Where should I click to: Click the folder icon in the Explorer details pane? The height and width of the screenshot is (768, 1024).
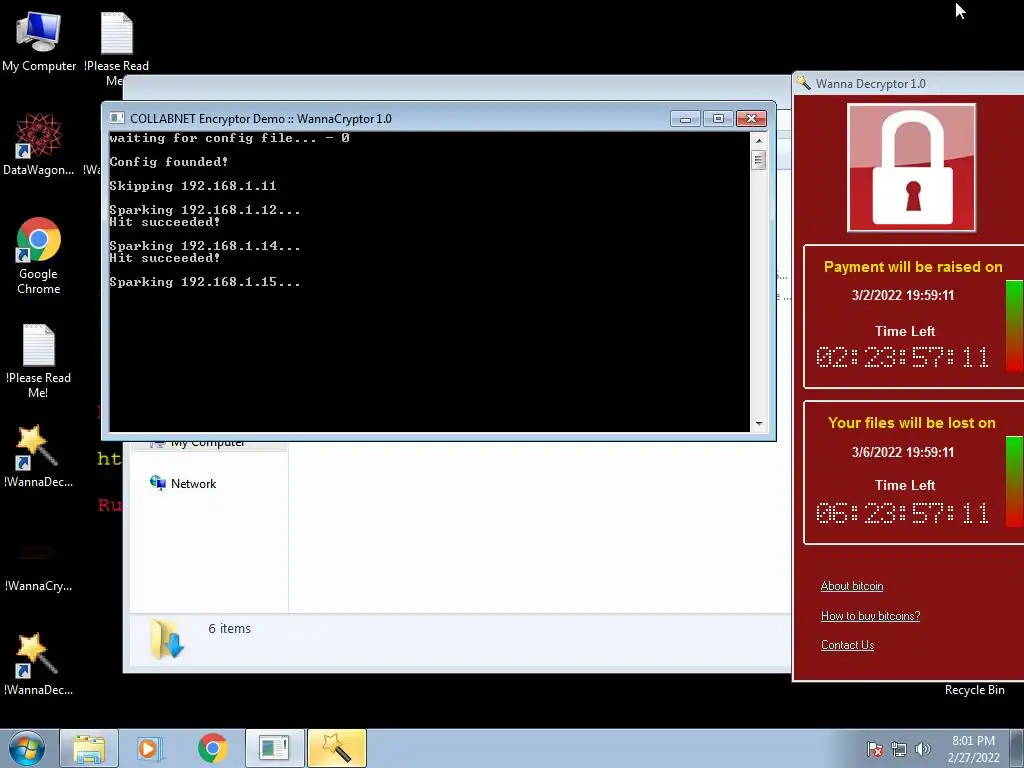(168, 640)
